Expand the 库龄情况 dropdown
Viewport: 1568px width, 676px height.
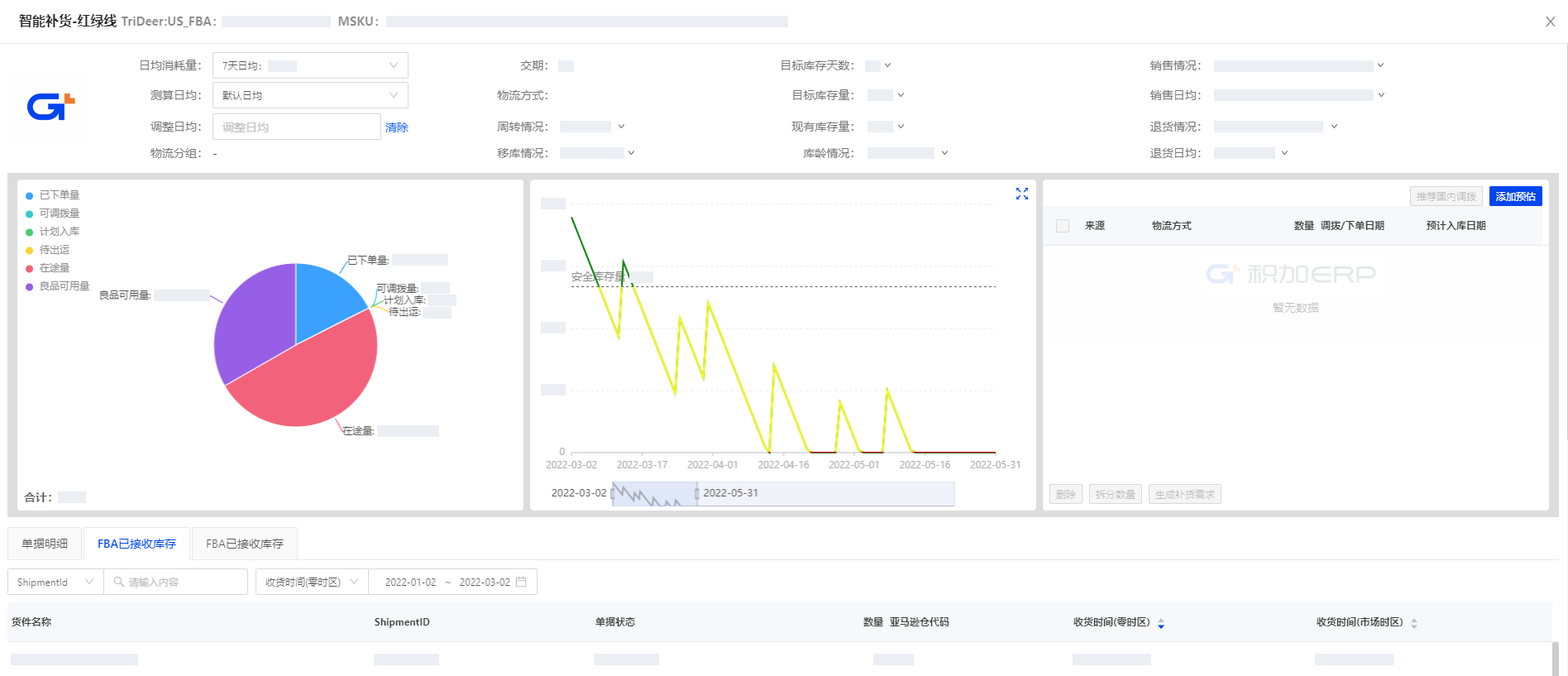944,153
